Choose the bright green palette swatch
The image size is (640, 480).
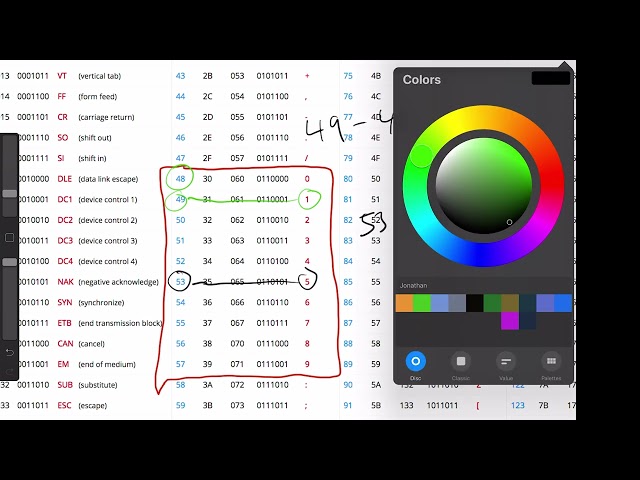click(422, 303)
